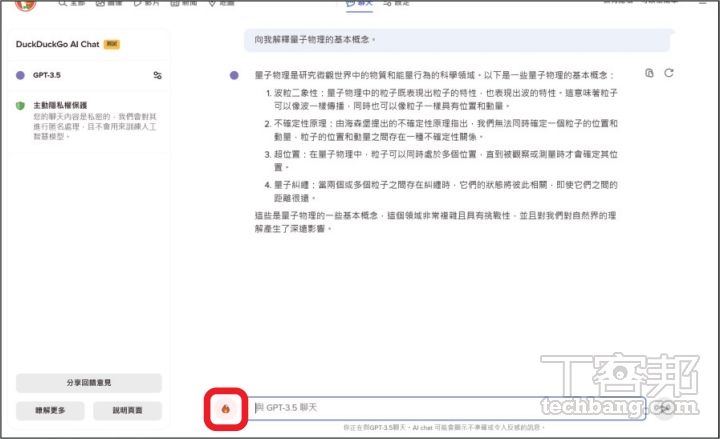The image size is (720, 439).
Task: Focus the 與 GPT-3.5 聊天 input field
Action: point(446,408)
